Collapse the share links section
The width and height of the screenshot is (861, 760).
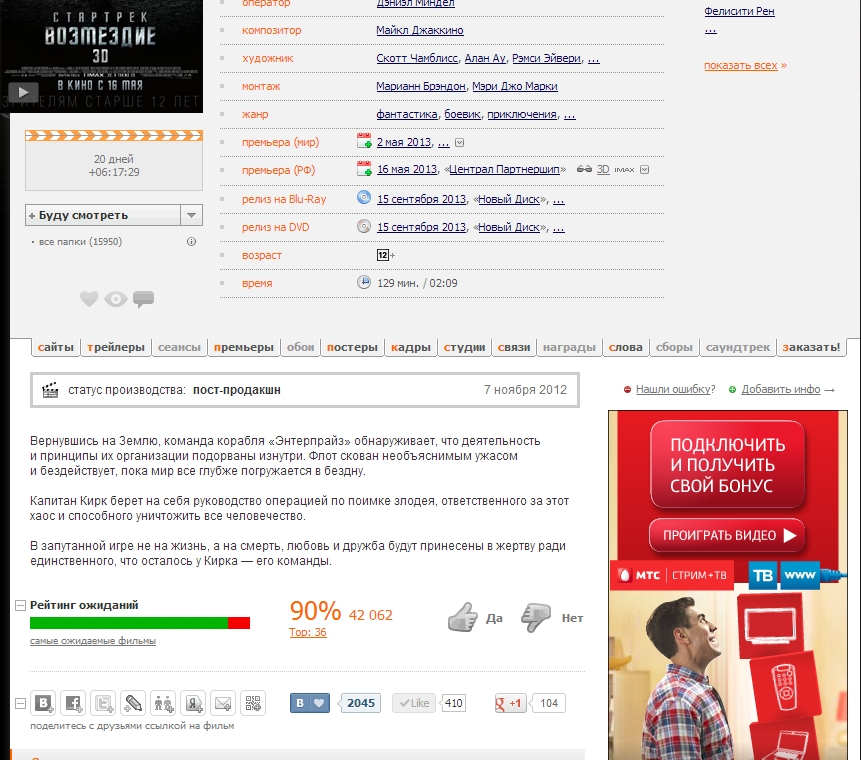pos(20,703)
